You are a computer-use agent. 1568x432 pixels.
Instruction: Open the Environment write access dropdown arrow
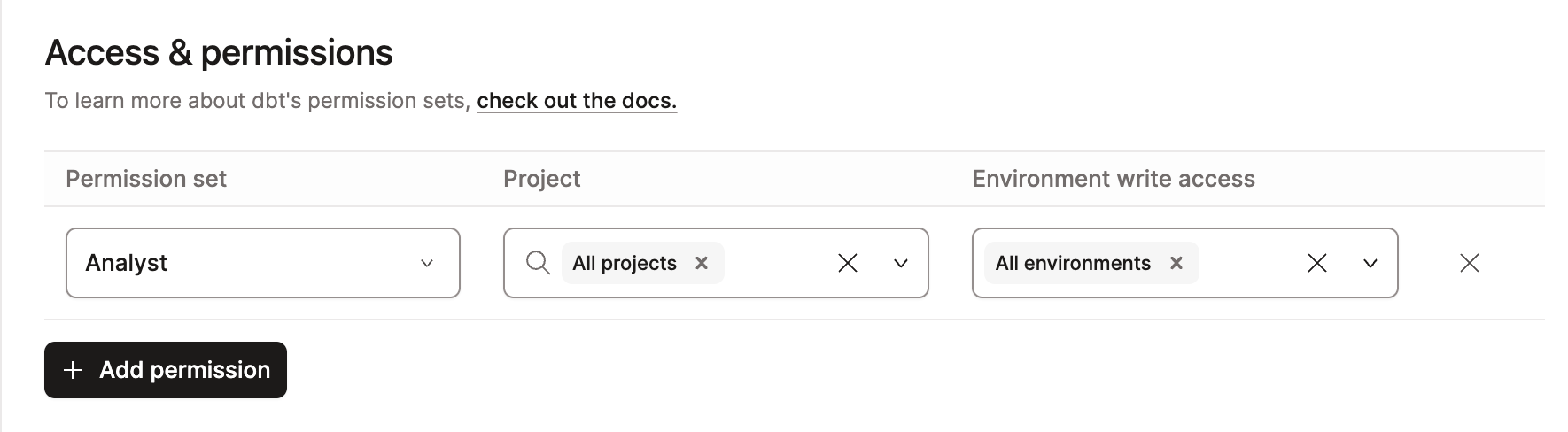[1370, 263]
